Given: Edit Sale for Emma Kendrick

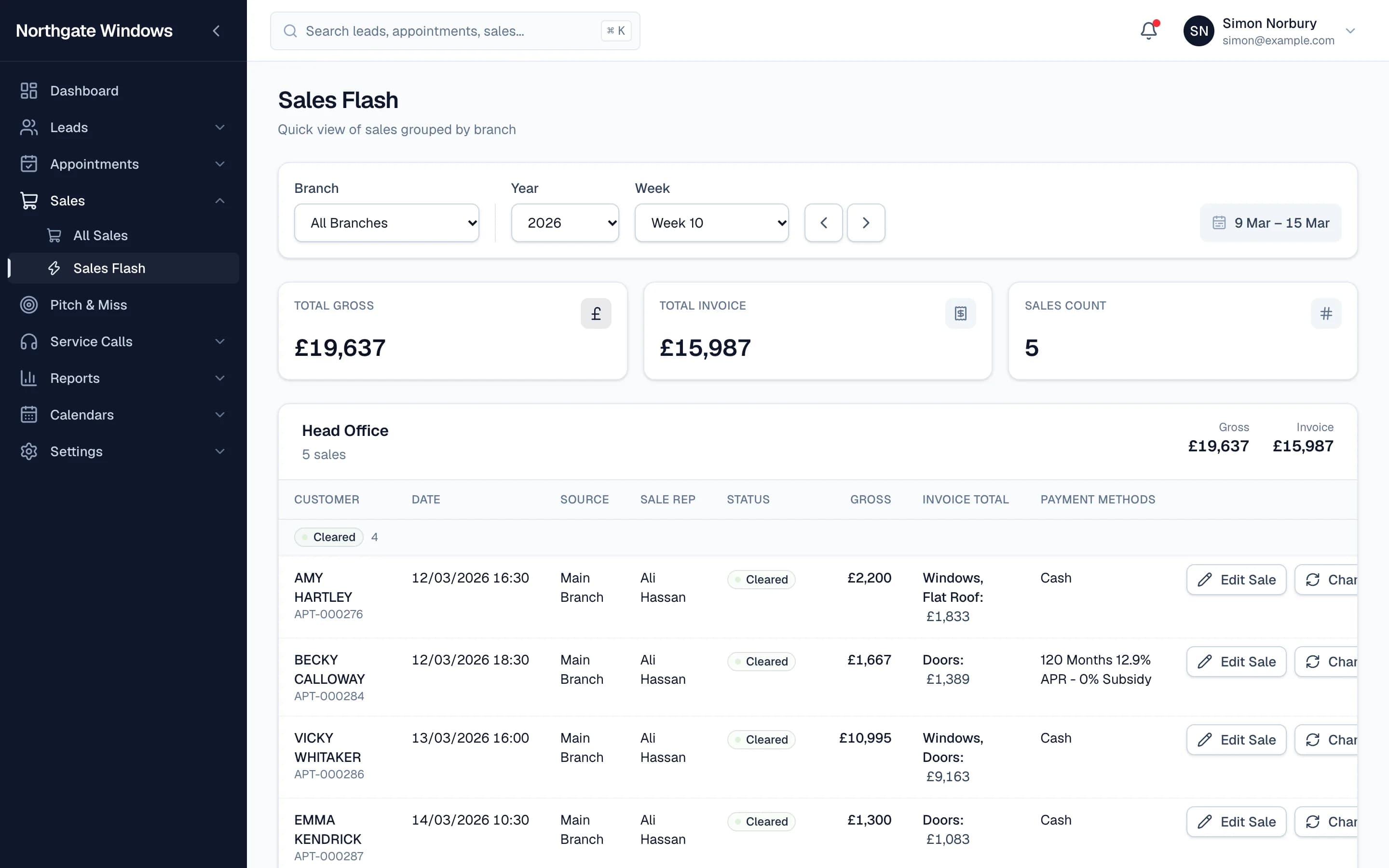Looking at the screenshot, I should (x=1236, y=822).
